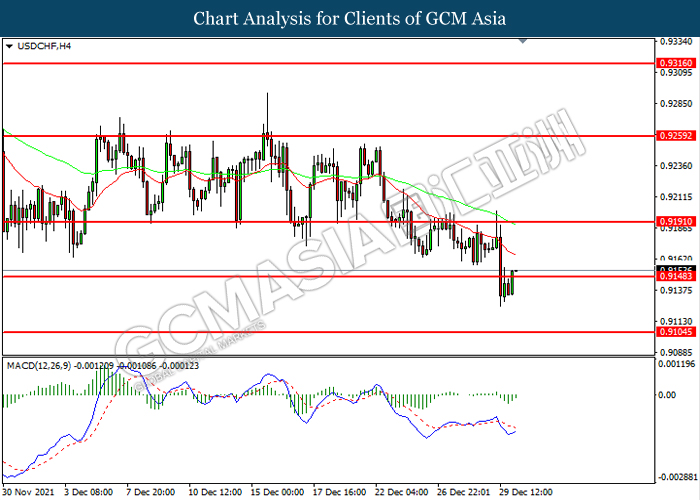700x500 pixels.
Task: Click the 3 Dec 08:00 time label
Action: (x=88, y=492)
